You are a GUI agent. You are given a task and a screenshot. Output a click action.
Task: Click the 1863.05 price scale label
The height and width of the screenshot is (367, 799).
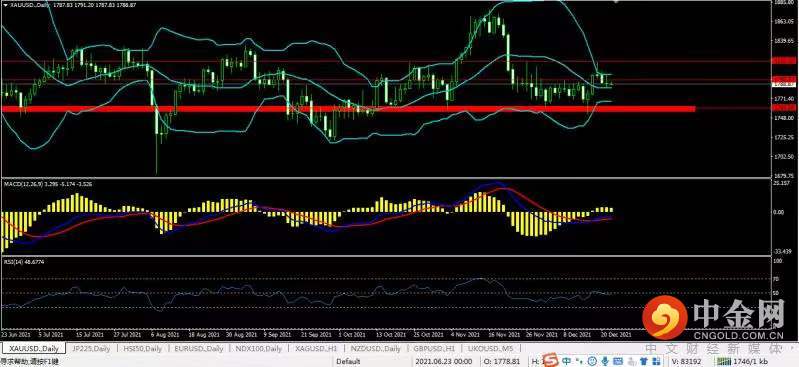[785, 21]
